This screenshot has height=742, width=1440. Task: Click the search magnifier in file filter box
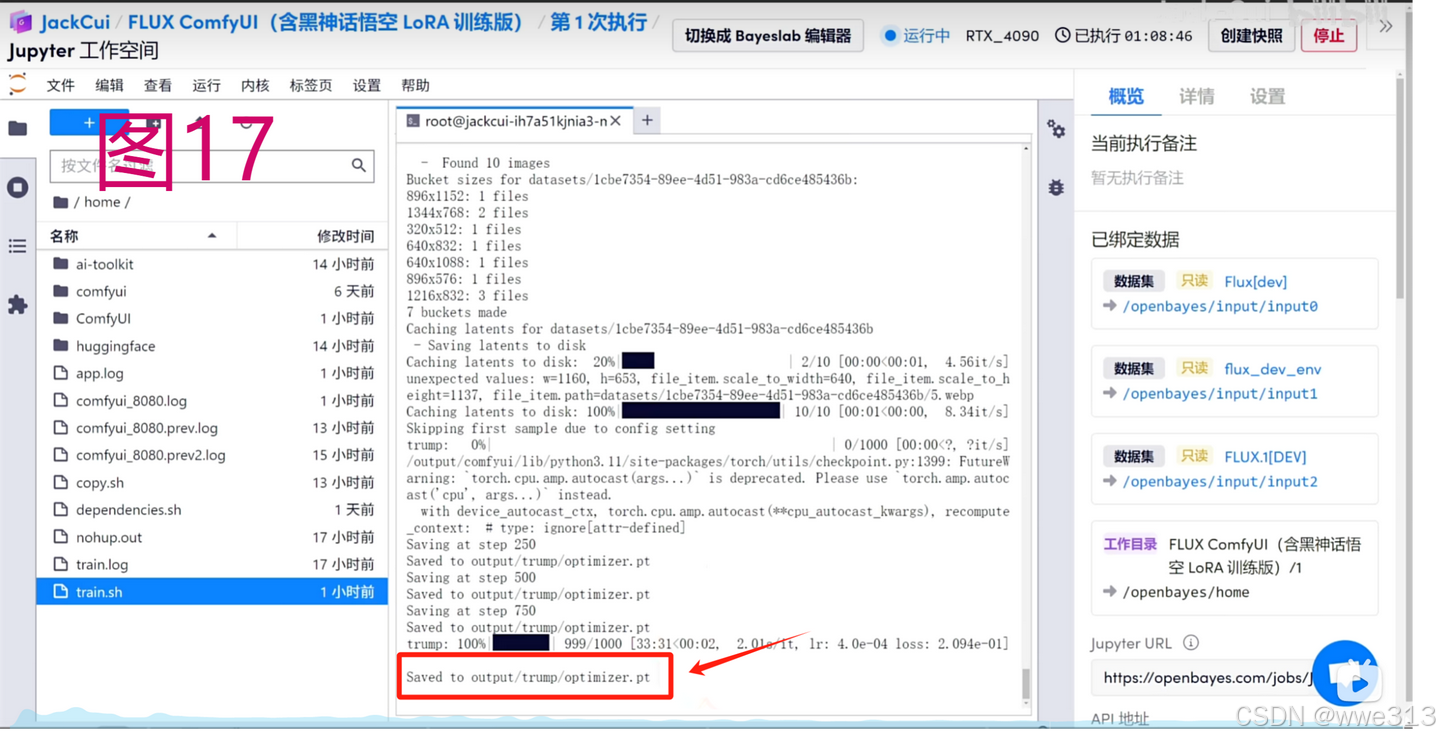[359, 165]
